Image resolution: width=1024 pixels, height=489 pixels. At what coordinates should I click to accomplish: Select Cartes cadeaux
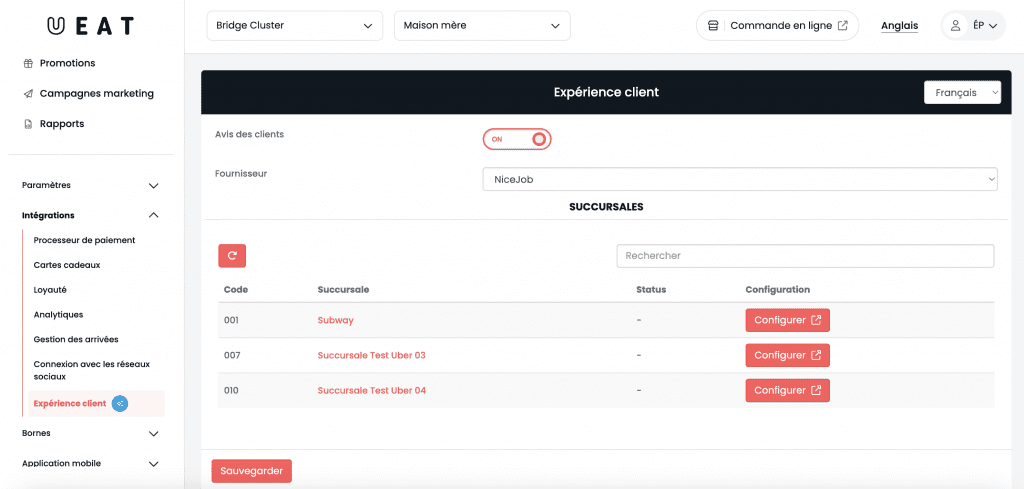(x=67, y=265)
